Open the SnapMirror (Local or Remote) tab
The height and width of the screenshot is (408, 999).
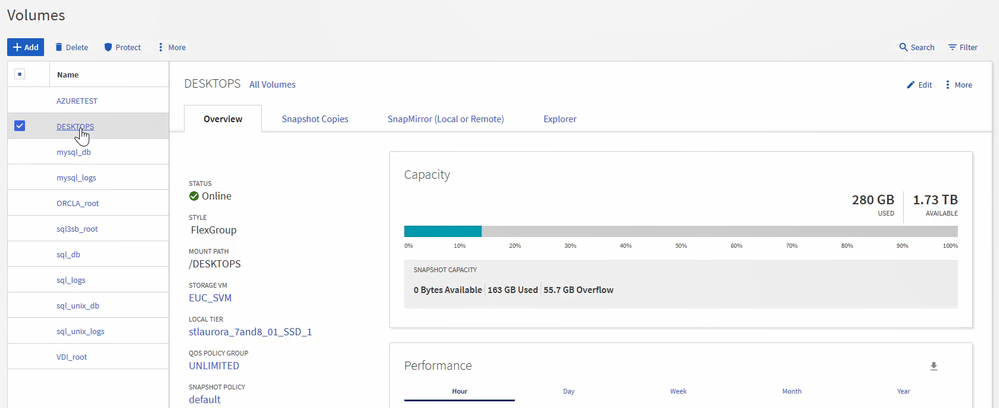445,119
